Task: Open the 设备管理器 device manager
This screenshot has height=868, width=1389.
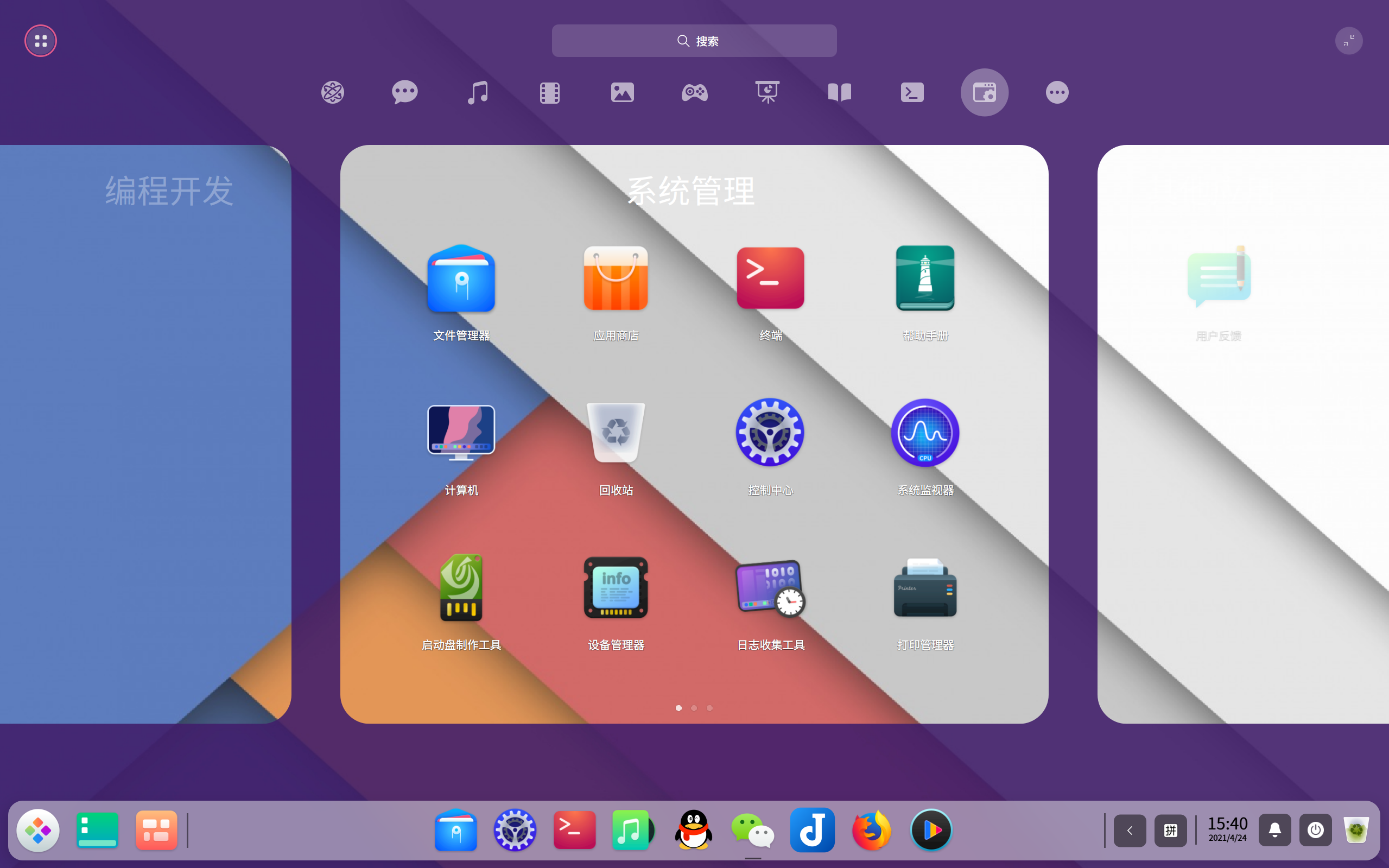Action: 616,588
